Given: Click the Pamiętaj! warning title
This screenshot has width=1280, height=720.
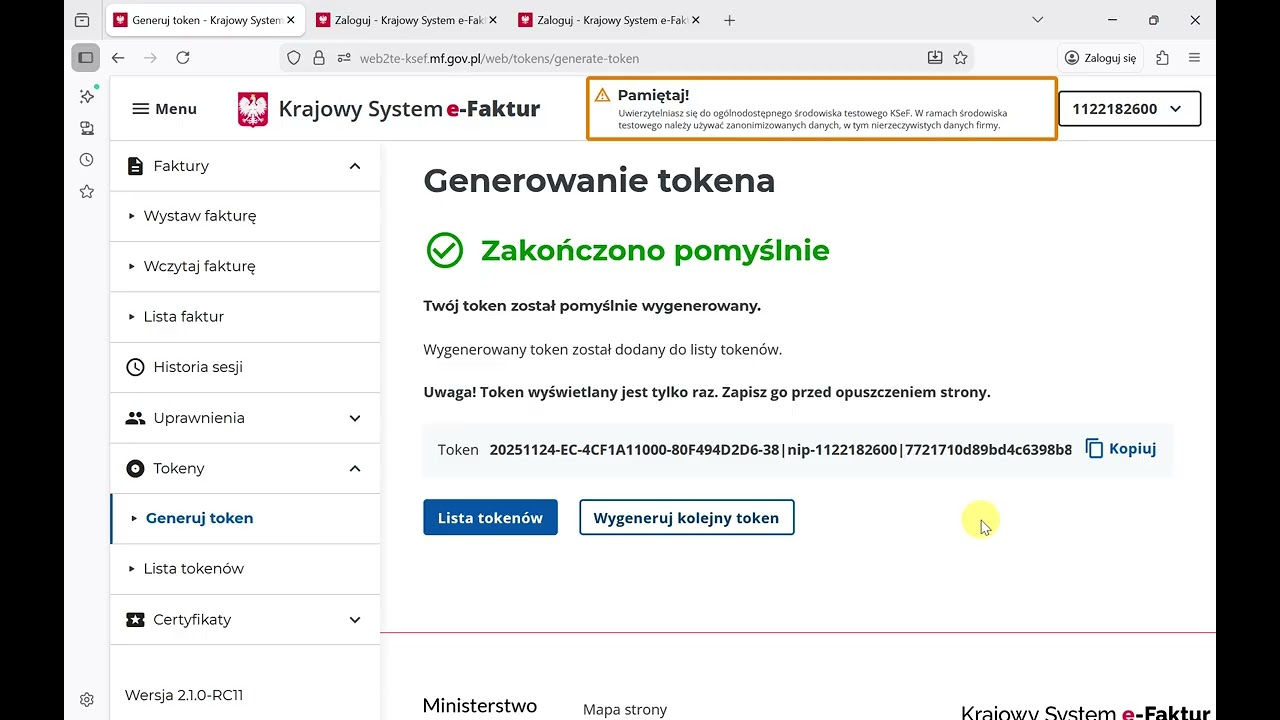Looking at the screenshot, I should 653,95.
